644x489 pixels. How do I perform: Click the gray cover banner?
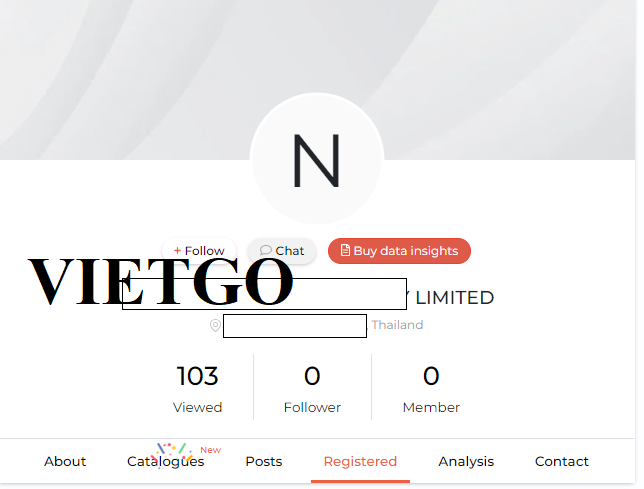point(120,70)
